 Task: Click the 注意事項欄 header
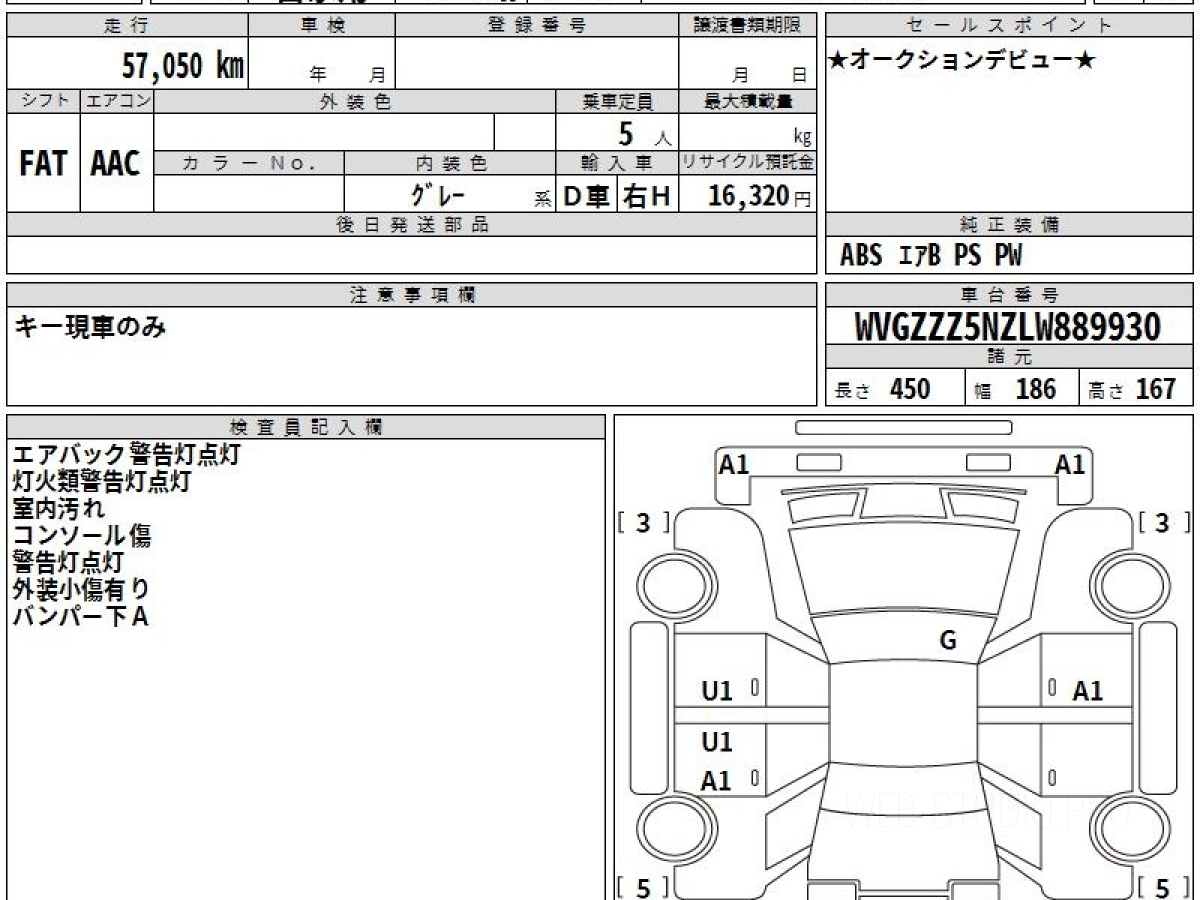pos(411,294)
